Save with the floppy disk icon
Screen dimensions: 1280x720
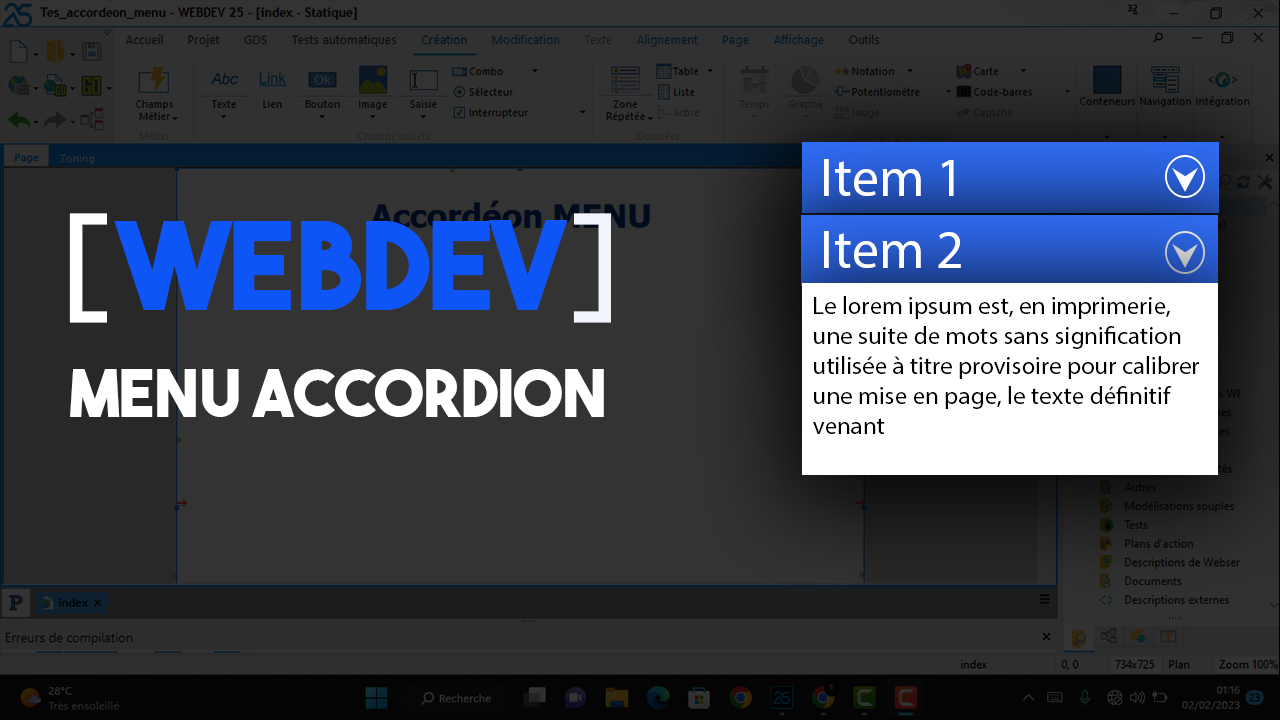click(91, 52)
